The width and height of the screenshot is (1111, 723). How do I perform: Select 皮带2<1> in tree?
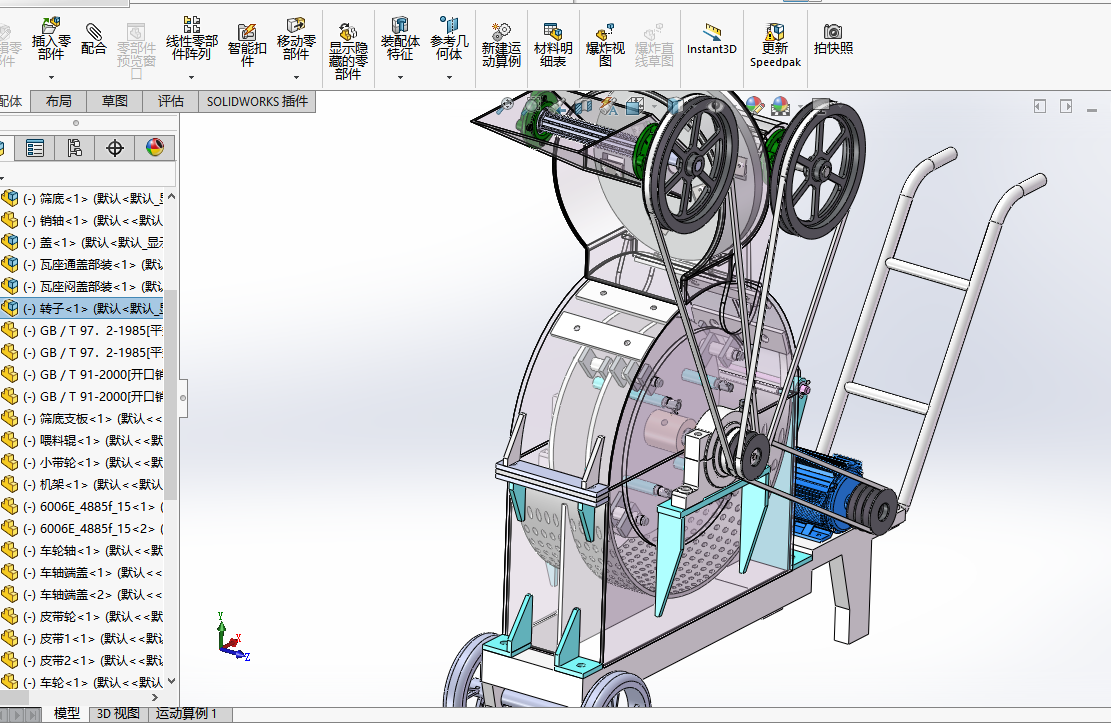click(82, 660)
